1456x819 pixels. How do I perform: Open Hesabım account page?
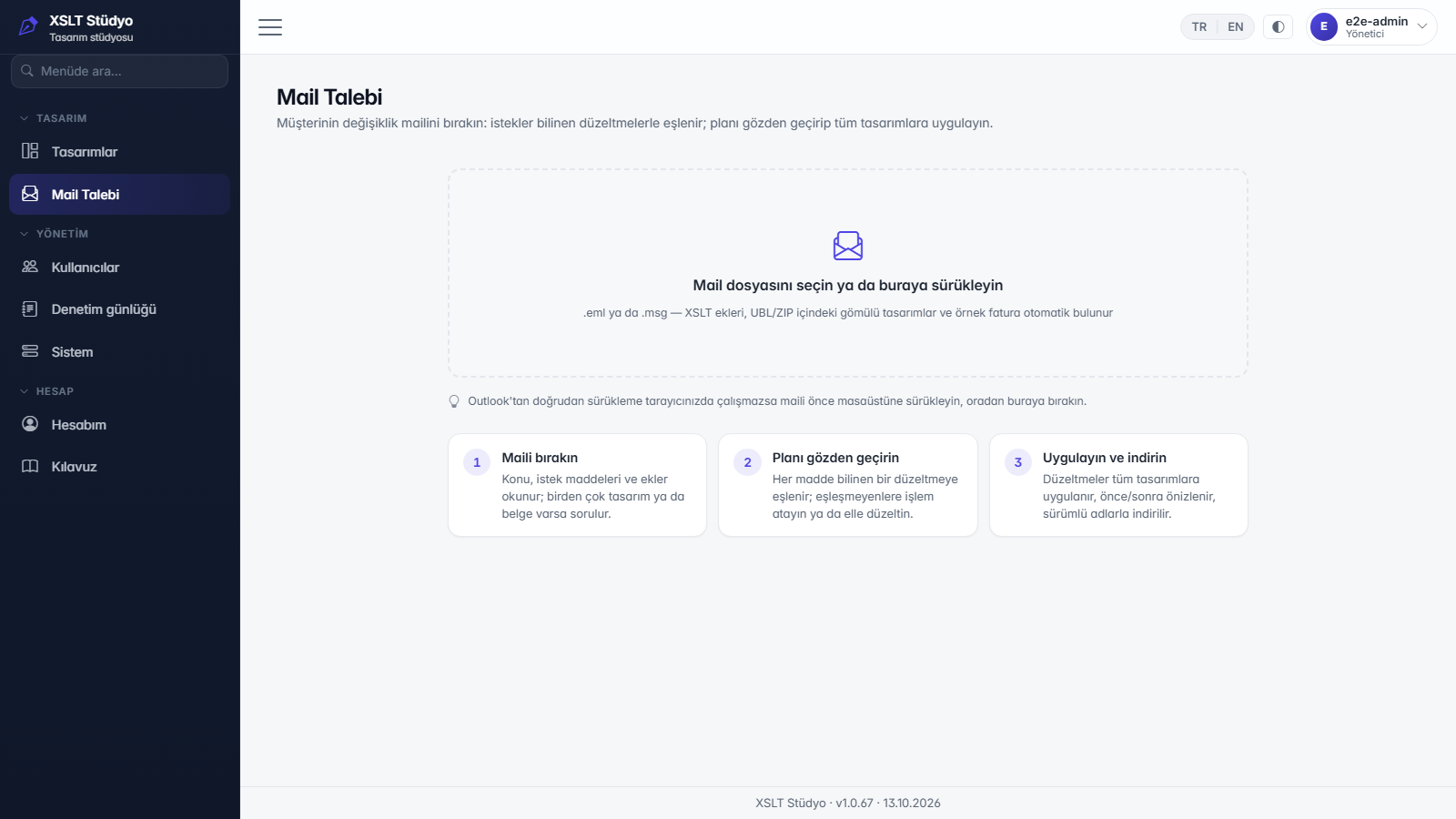click(x=120, y=425)
